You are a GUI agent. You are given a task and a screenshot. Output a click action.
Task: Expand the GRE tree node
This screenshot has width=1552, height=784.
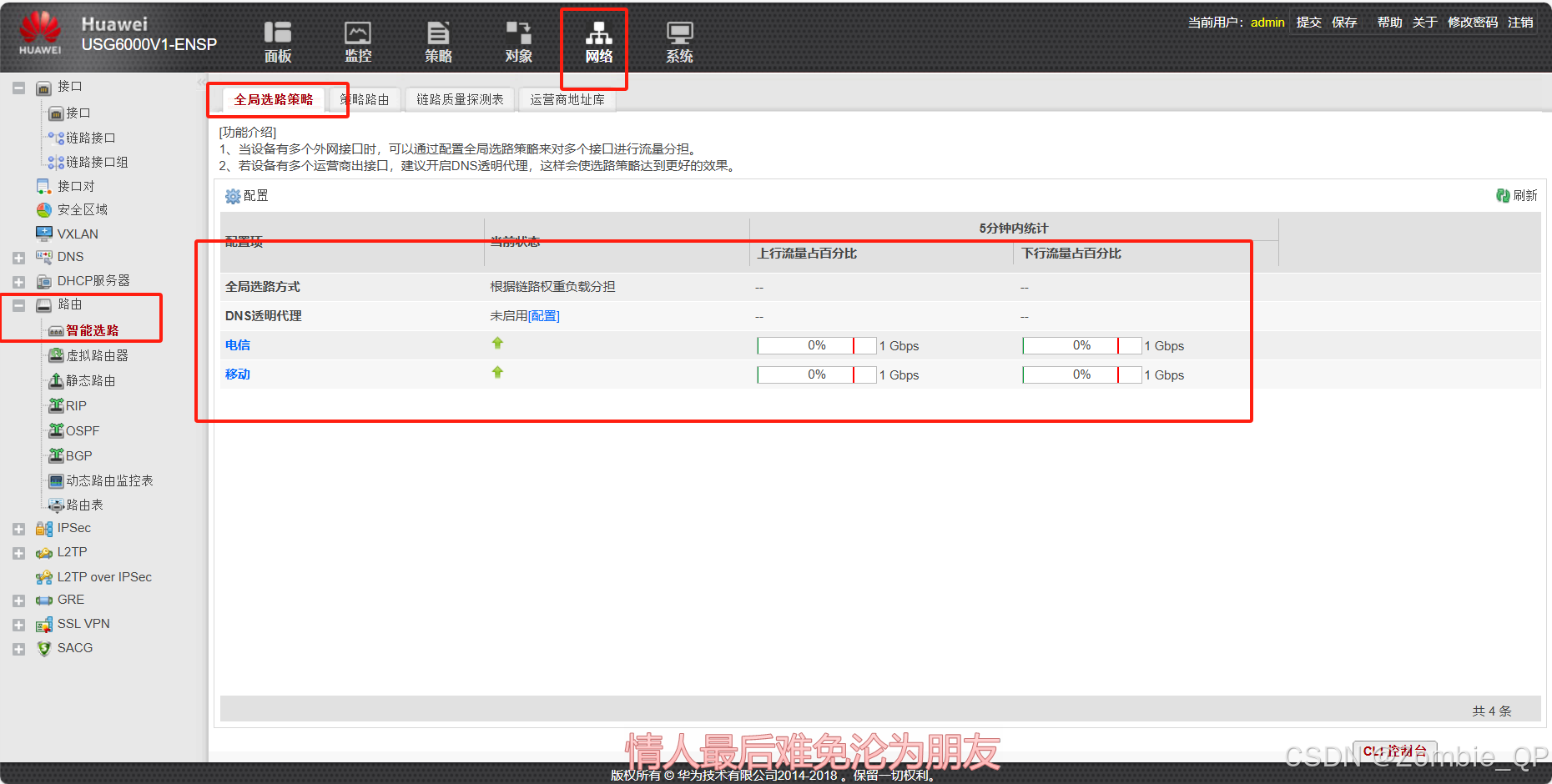click(x=18, y=601)
